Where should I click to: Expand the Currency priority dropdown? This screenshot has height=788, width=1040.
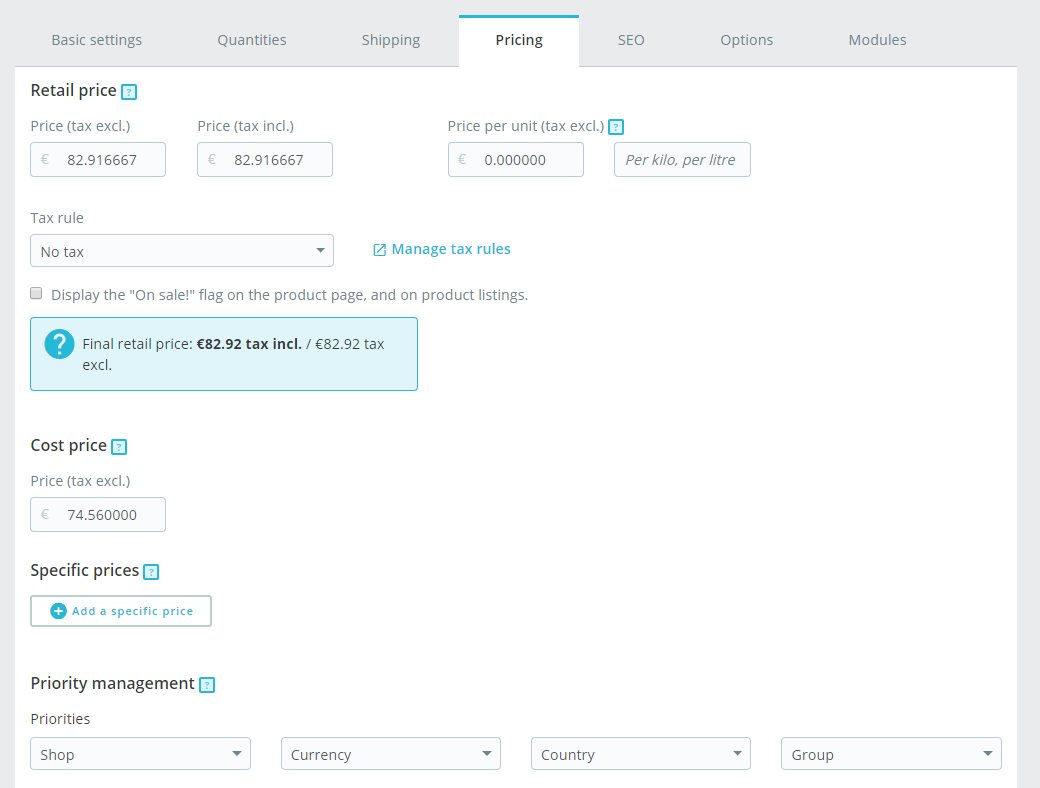pos(391,754)
